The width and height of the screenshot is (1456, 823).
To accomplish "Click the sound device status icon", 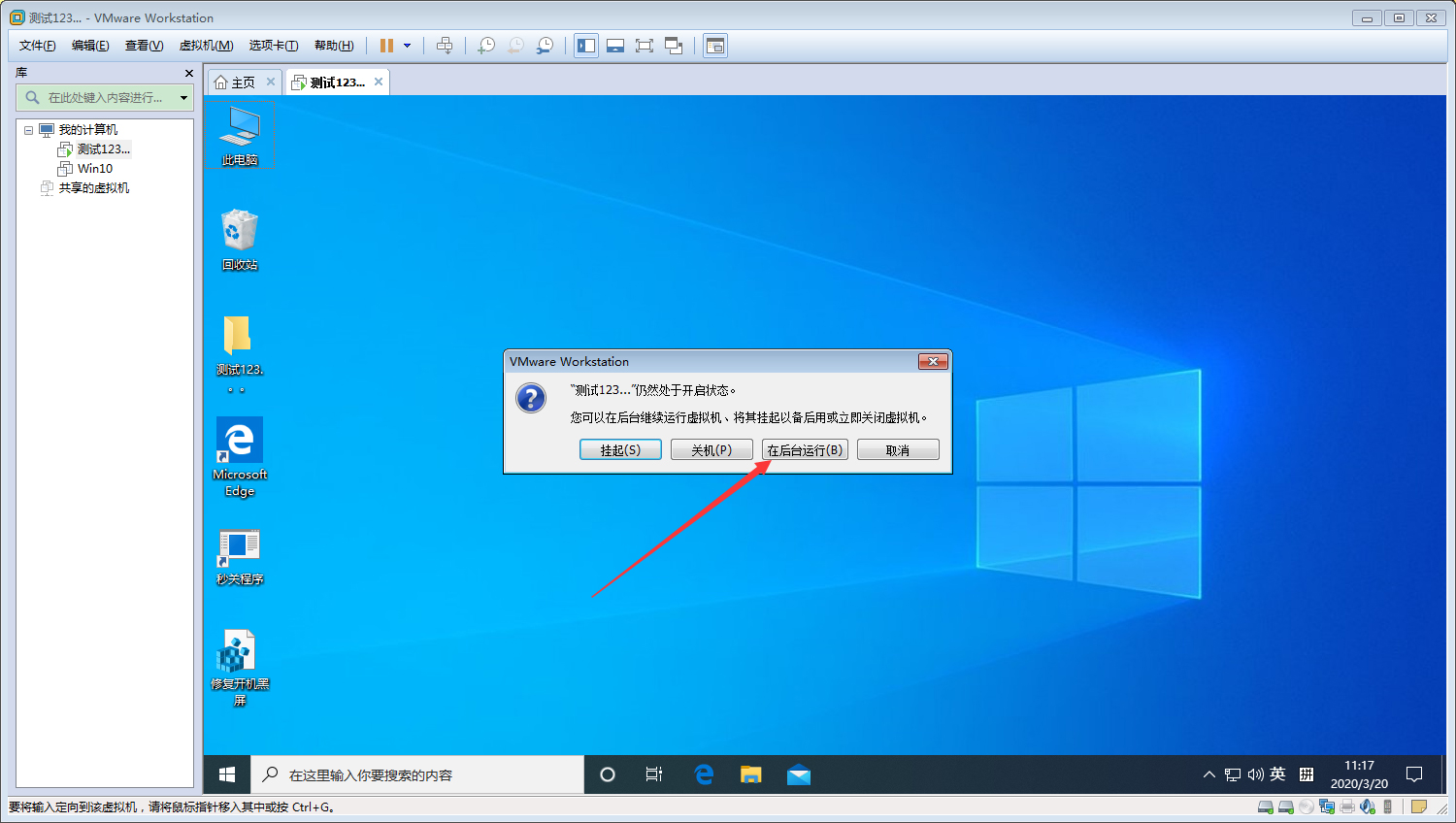I will [1368, 807].
